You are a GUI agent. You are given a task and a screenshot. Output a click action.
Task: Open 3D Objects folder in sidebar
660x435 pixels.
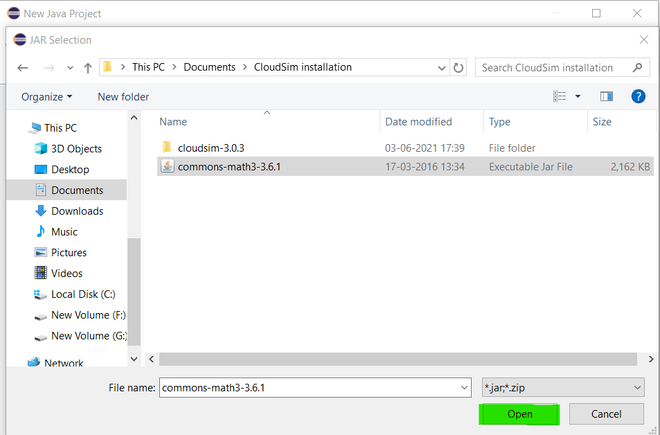(68, 149)
